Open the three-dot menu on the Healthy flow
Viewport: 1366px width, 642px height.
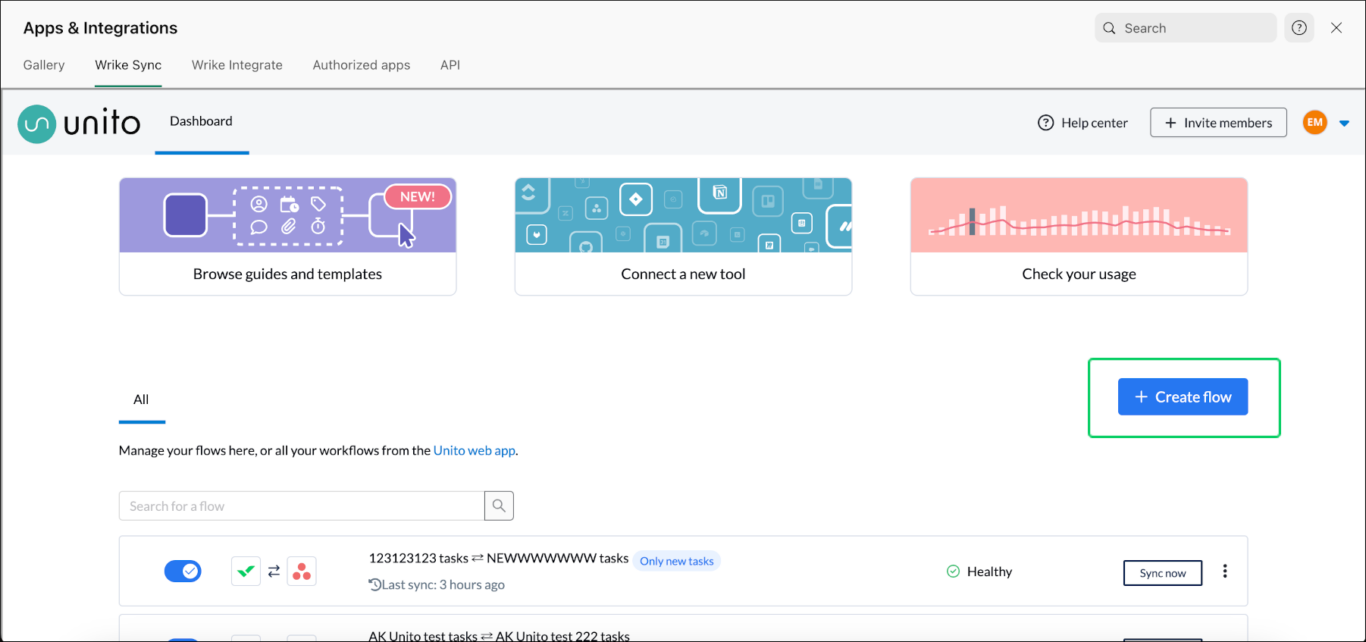pos(1225,571)
